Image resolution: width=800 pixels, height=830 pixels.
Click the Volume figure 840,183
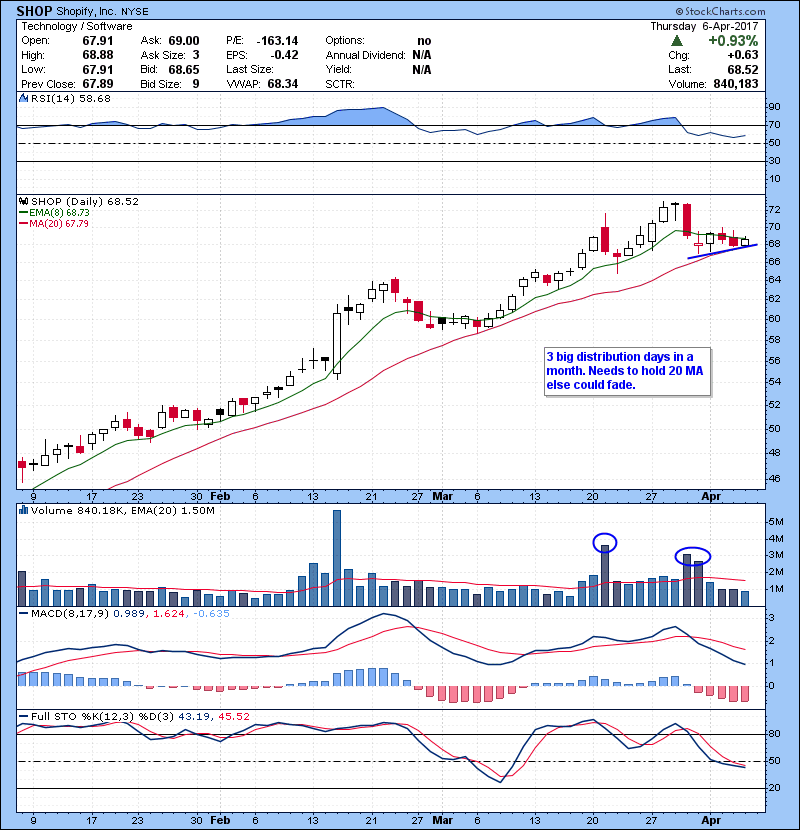735,84
